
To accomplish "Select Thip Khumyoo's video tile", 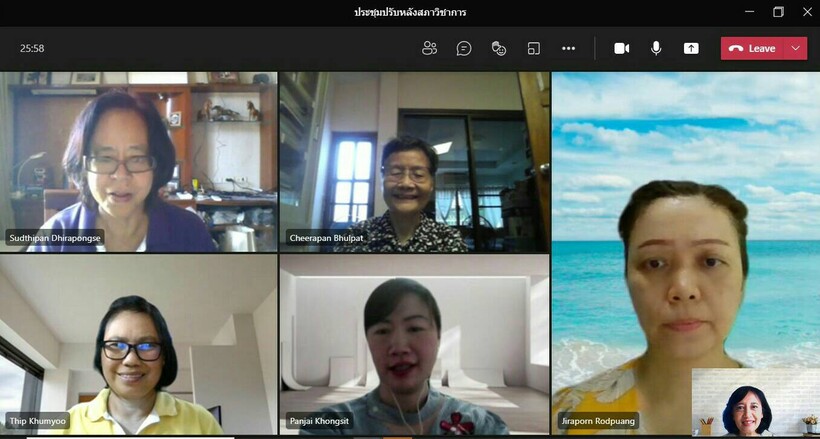I will tap(138, 343).
